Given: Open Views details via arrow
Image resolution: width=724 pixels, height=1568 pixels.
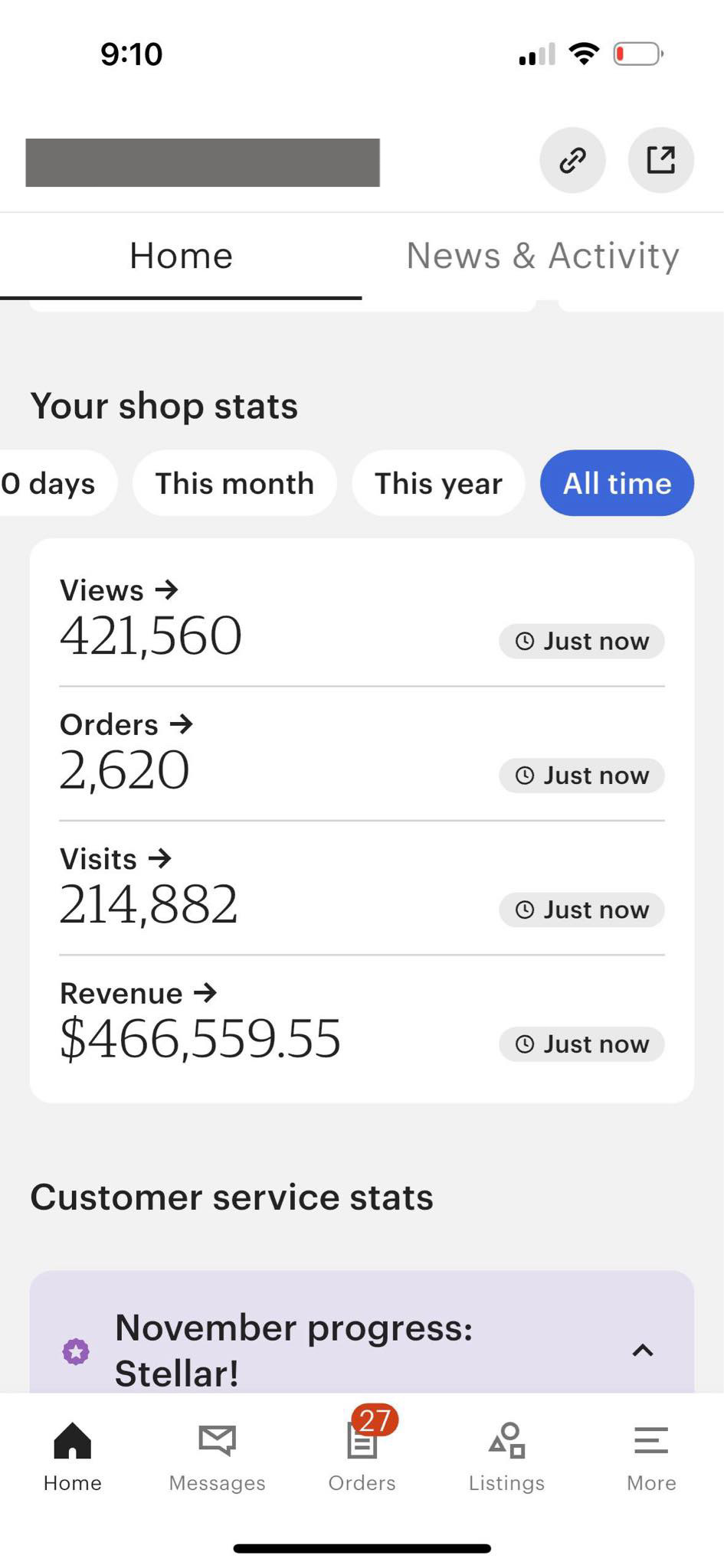Looking at the screenshot, I should [x=166, y=590].
